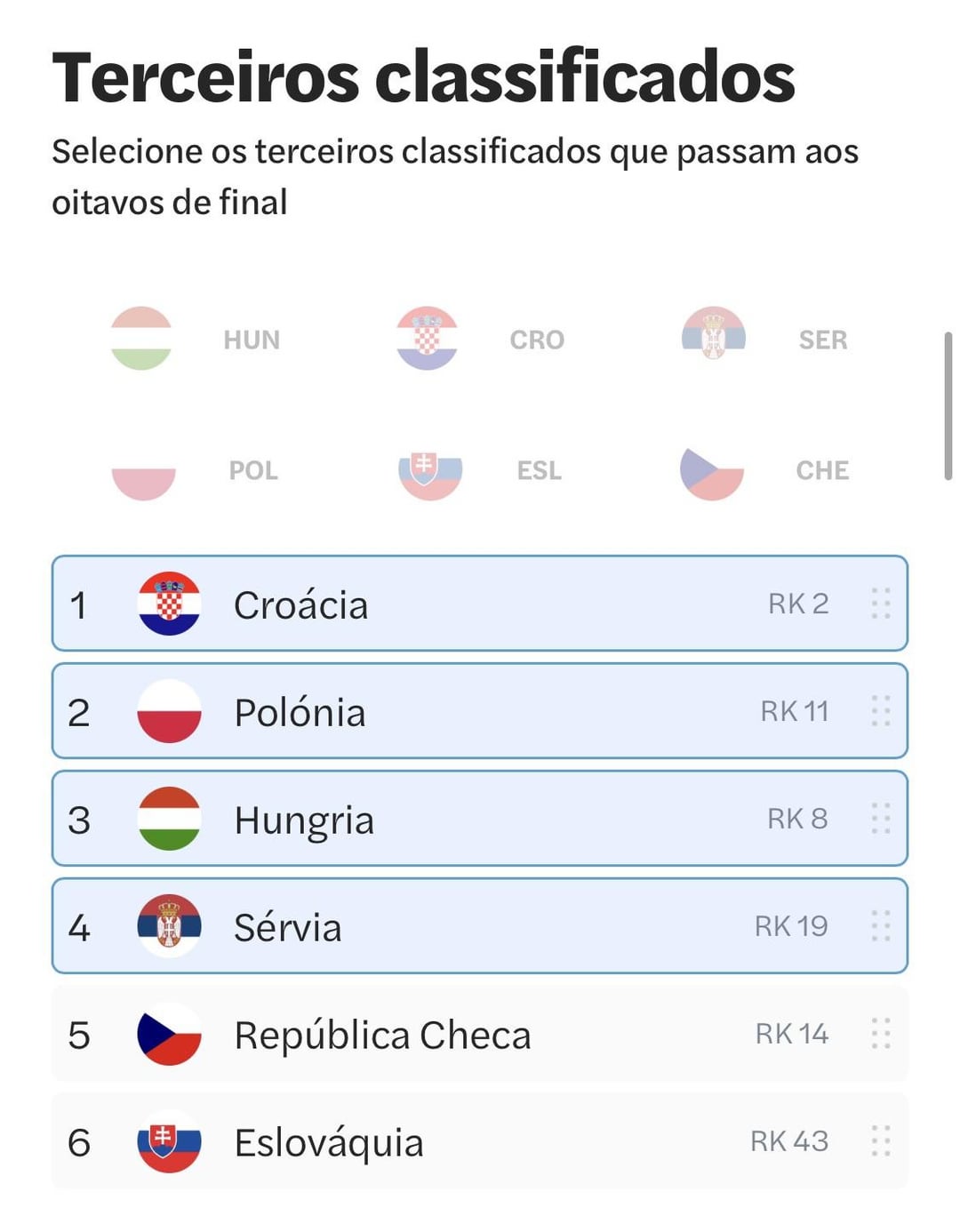Click the drag handle on Sérvia row
960x1232 pixels.
coord(881,926)
